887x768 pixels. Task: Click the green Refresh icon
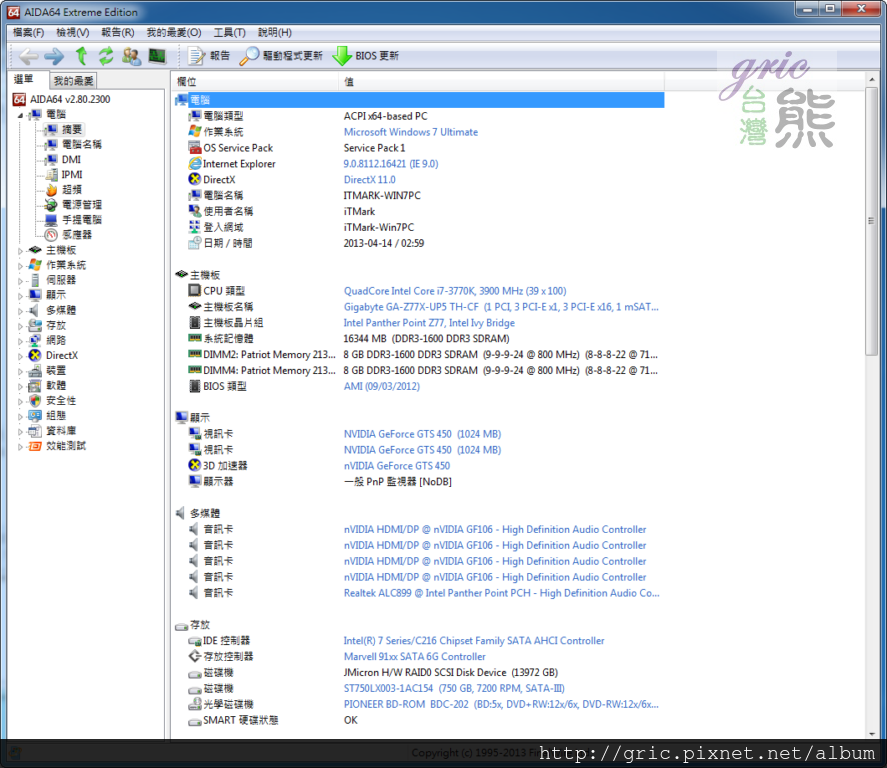pyautogui.click(x=106, y=56)
